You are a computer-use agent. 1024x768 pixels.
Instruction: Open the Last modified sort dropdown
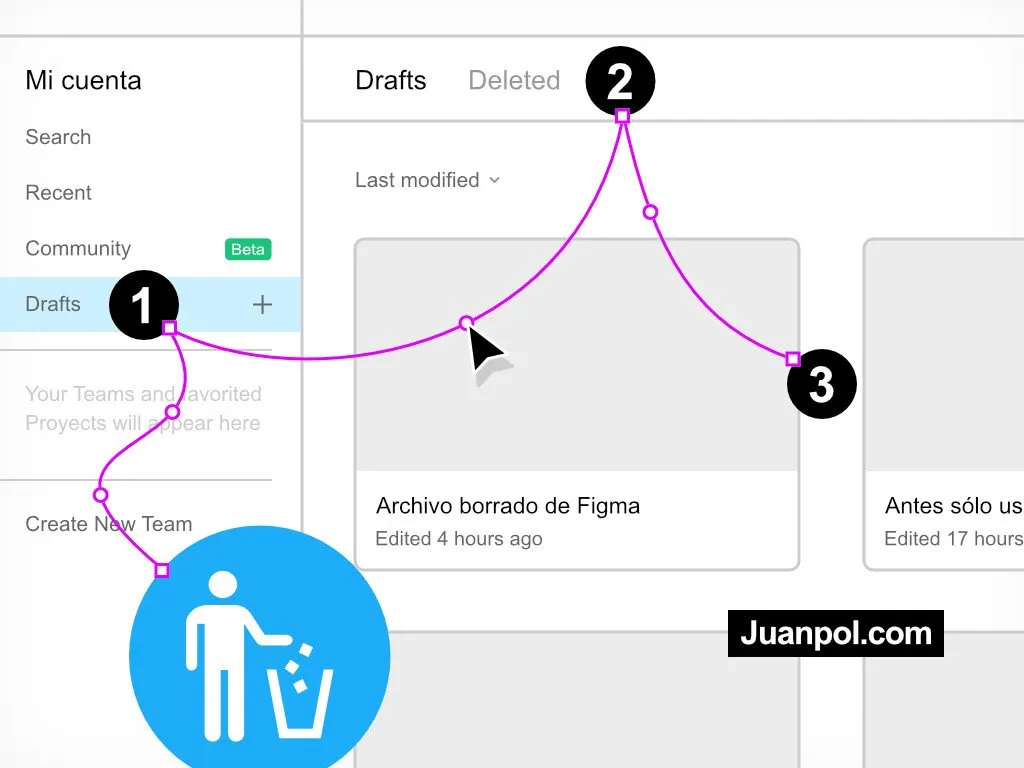[427, 180]
